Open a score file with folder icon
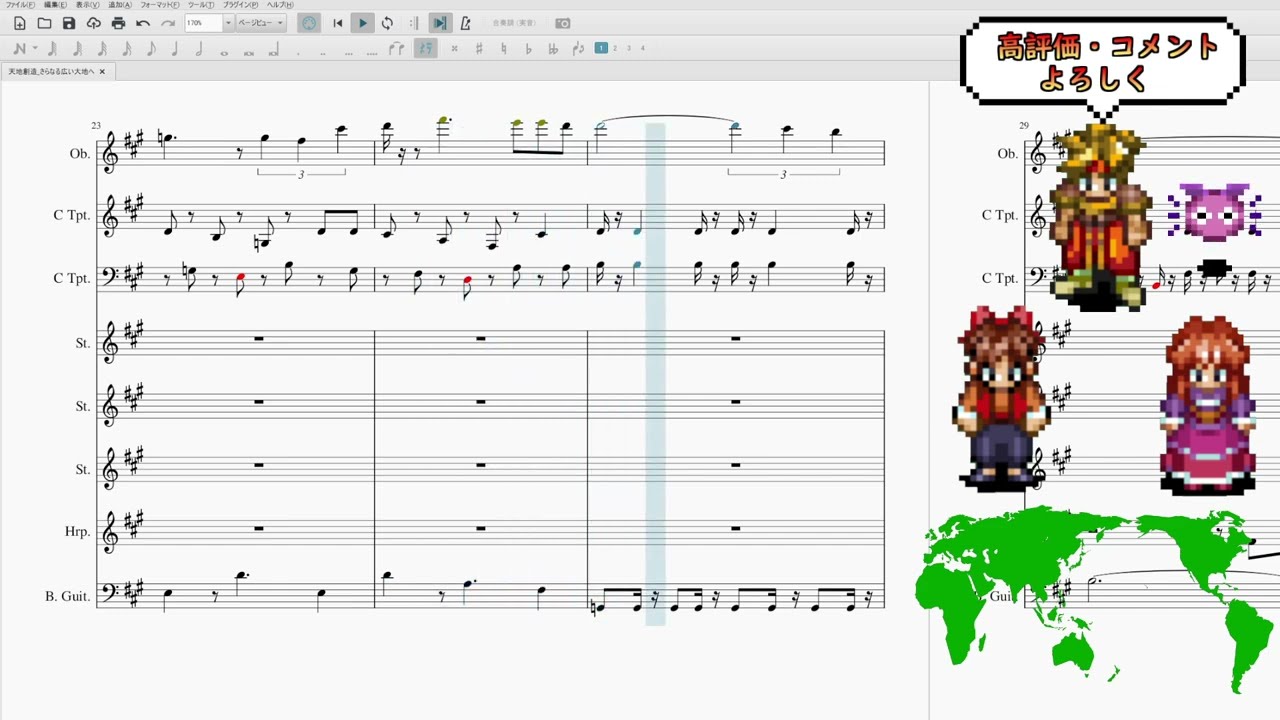The height and width of the screenshot is (720, 1280). [x=44, y=23]
